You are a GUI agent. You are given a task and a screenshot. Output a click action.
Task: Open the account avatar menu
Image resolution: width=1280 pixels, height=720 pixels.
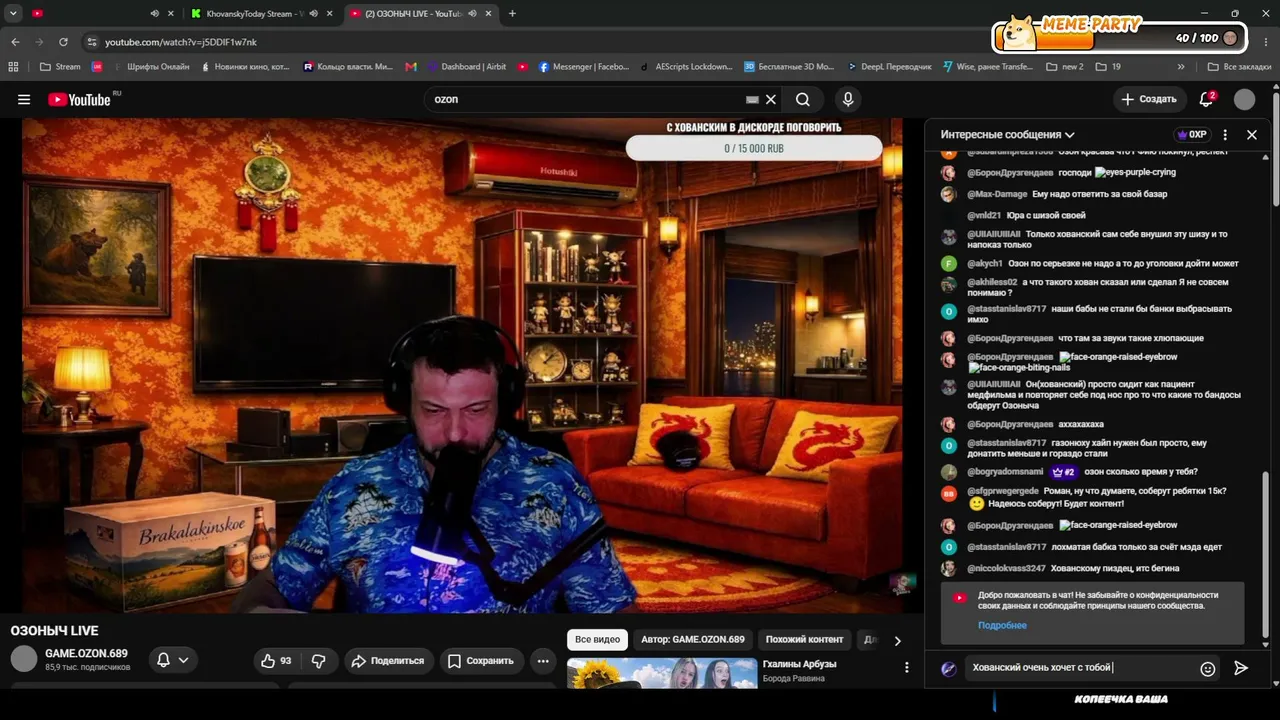coord(1244,99)
